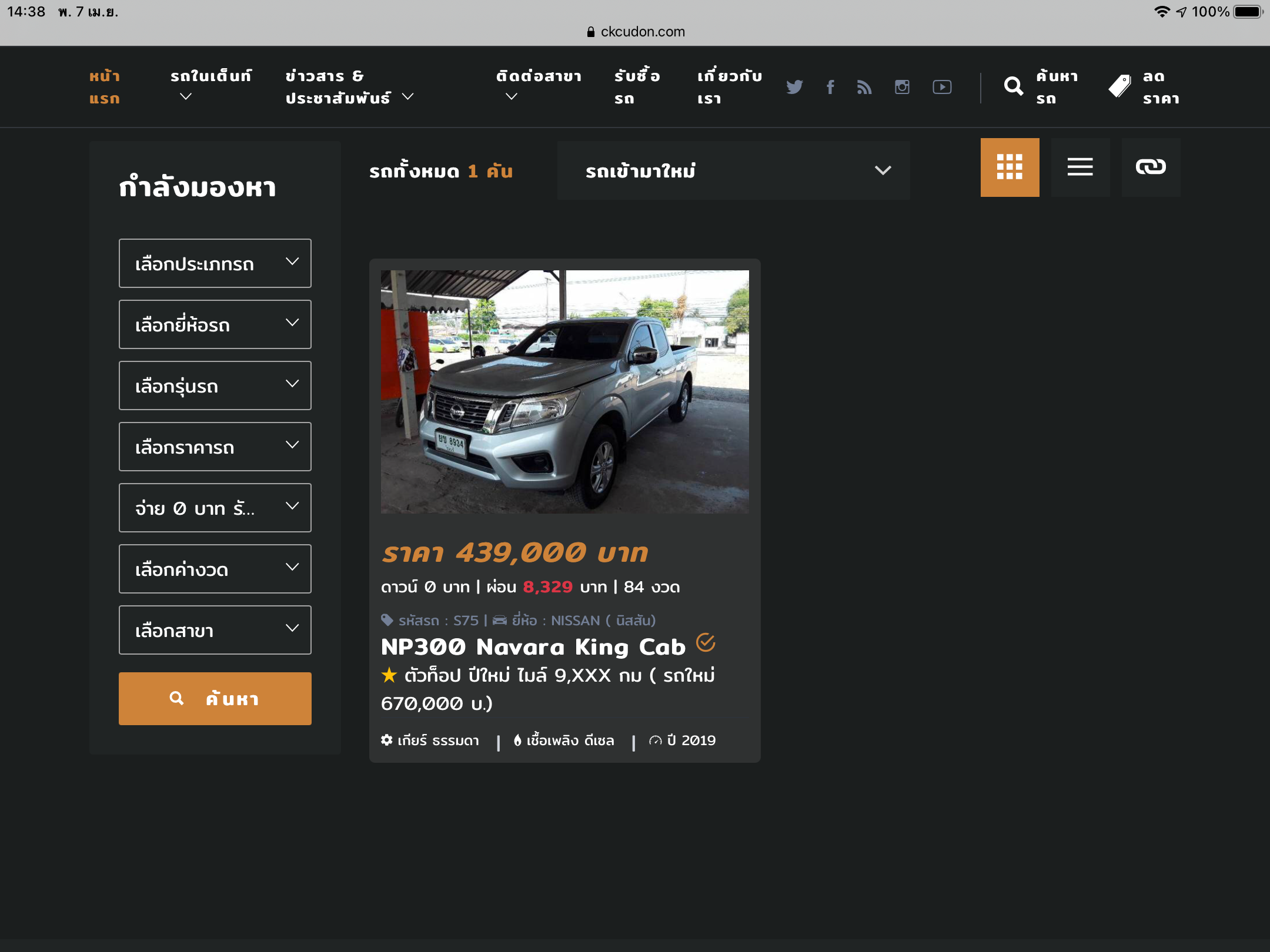Click the Nissan Navara car photo
This screenshot has height=952, width=1270.
click(x=564, y=391)
